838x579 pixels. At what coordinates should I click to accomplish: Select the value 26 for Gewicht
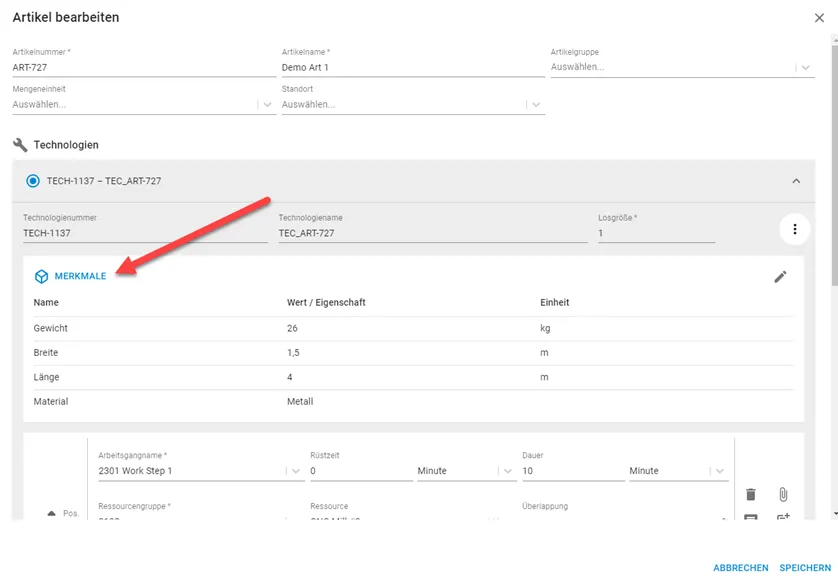click(292, 328)
